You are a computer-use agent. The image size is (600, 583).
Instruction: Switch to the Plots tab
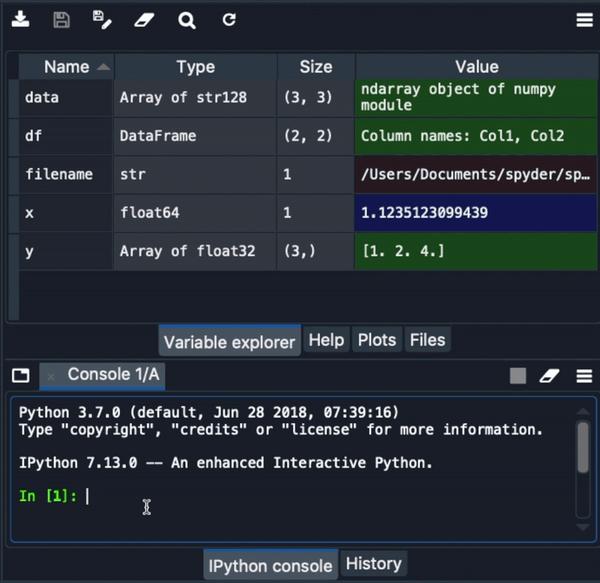[x=377, y=340]
